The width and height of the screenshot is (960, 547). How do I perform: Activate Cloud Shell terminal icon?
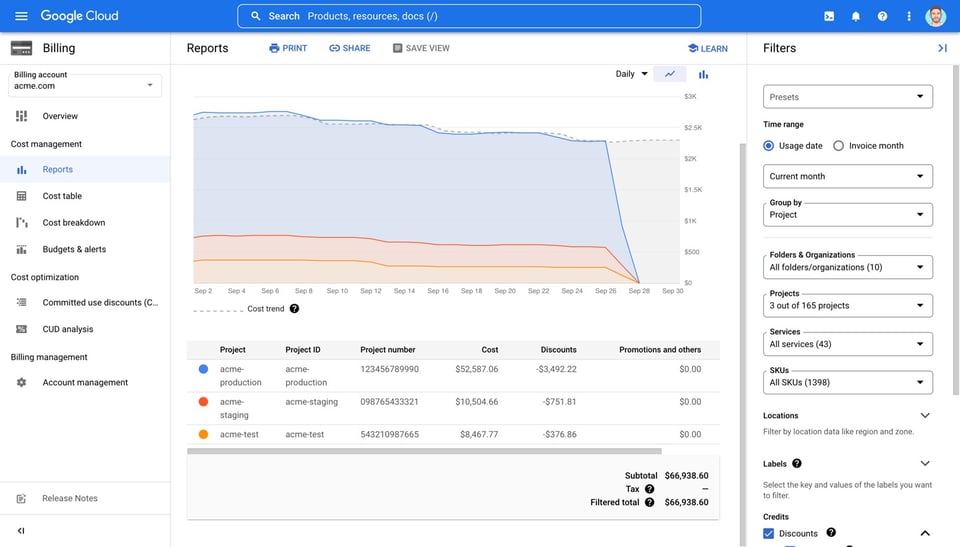[x=829, y=17]
